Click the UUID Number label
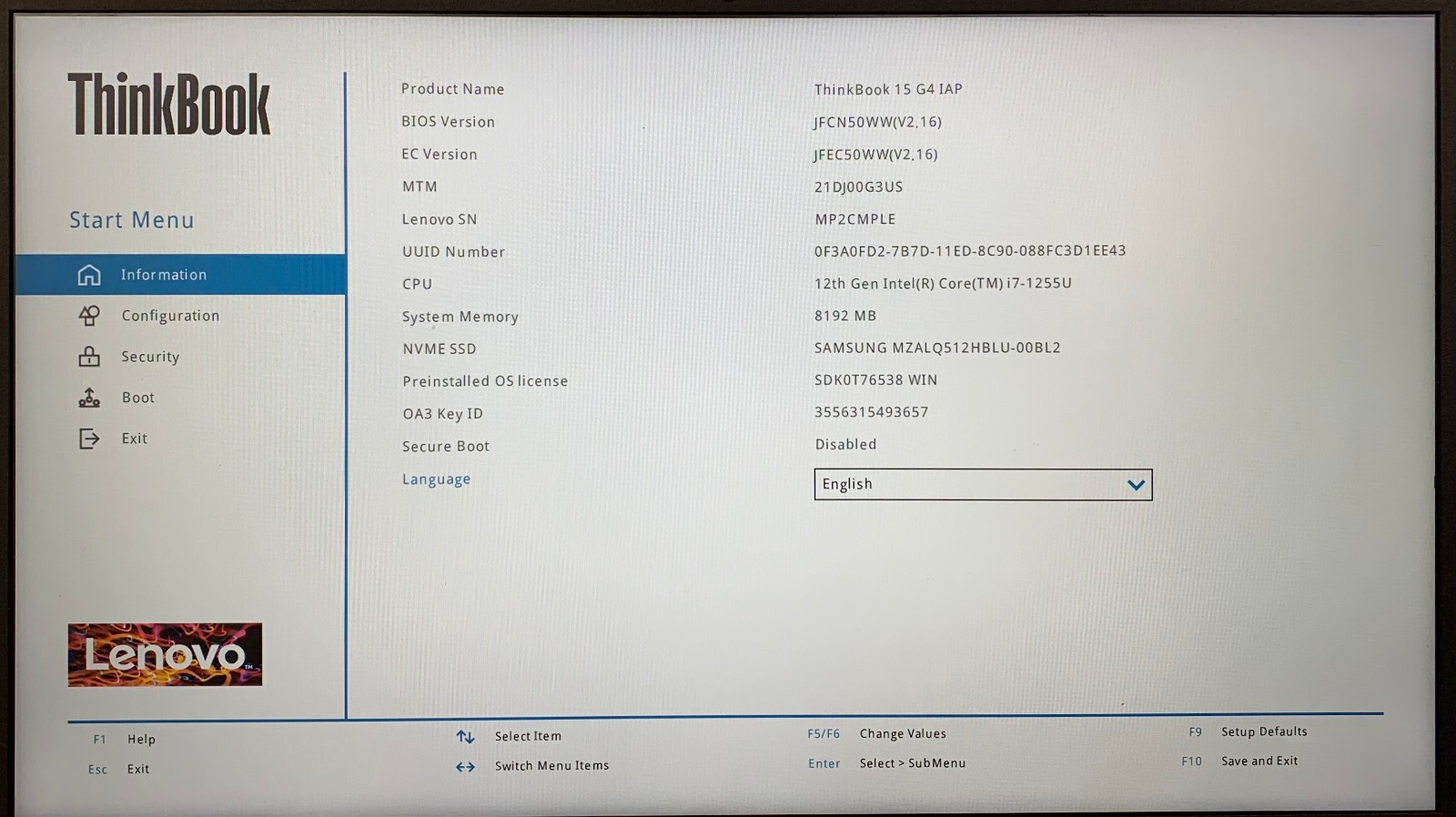 [453, 252]
